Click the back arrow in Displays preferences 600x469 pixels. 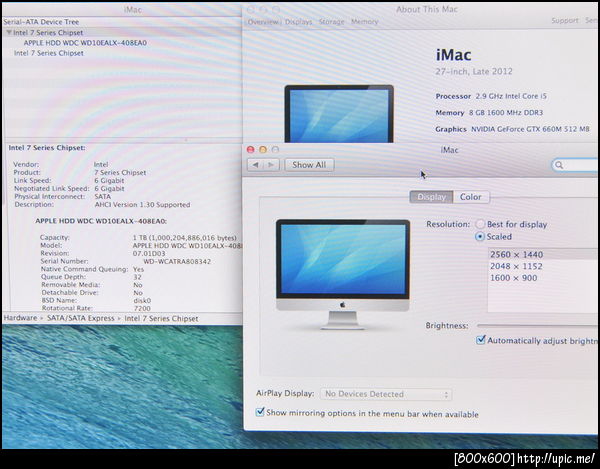point(255,165)
